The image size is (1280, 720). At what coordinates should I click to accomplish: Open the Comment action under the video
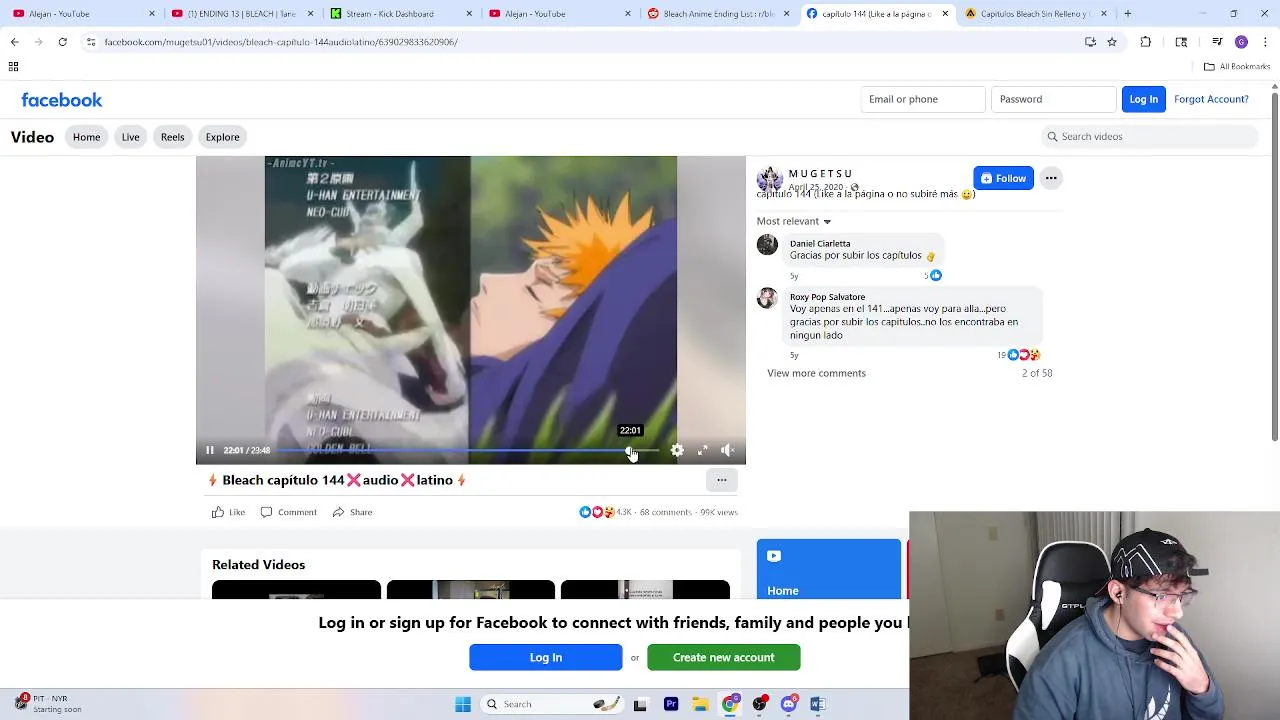pos(288,512)
